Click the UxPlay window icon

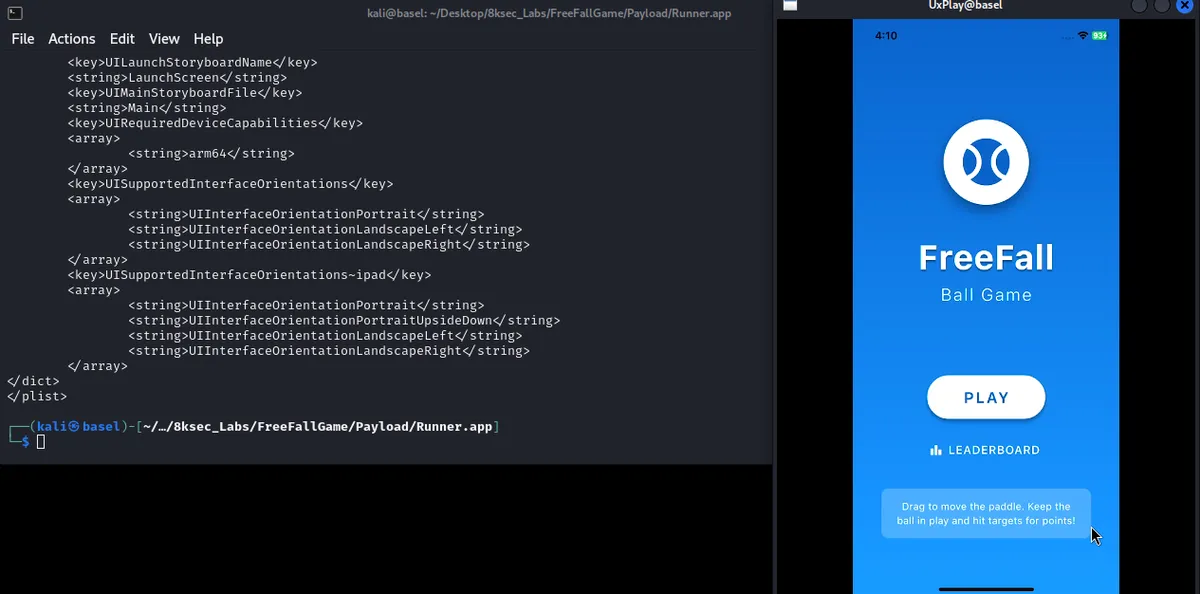tap(790, 5)
